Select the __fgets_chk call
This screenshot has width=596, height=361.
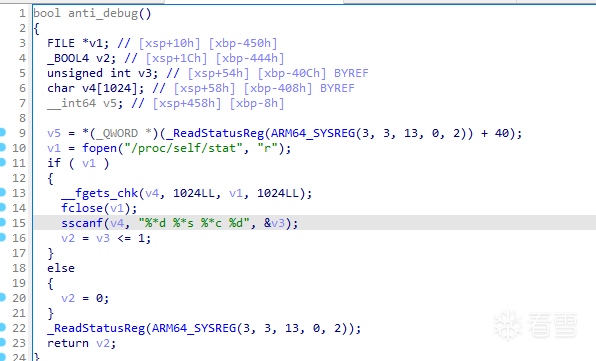100,193
